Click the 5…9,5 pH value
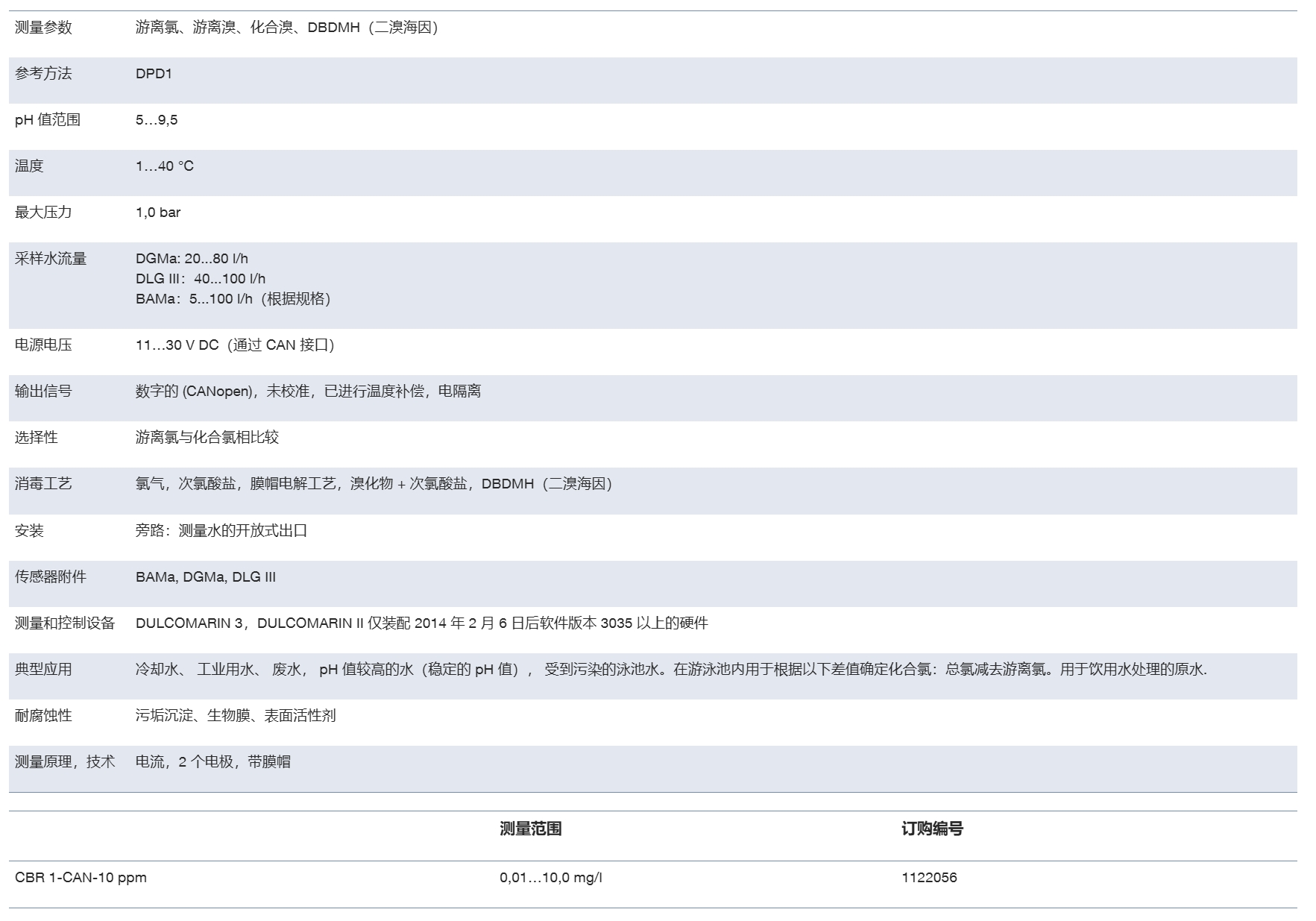1316x921 pixels. (x=157, y=120)
